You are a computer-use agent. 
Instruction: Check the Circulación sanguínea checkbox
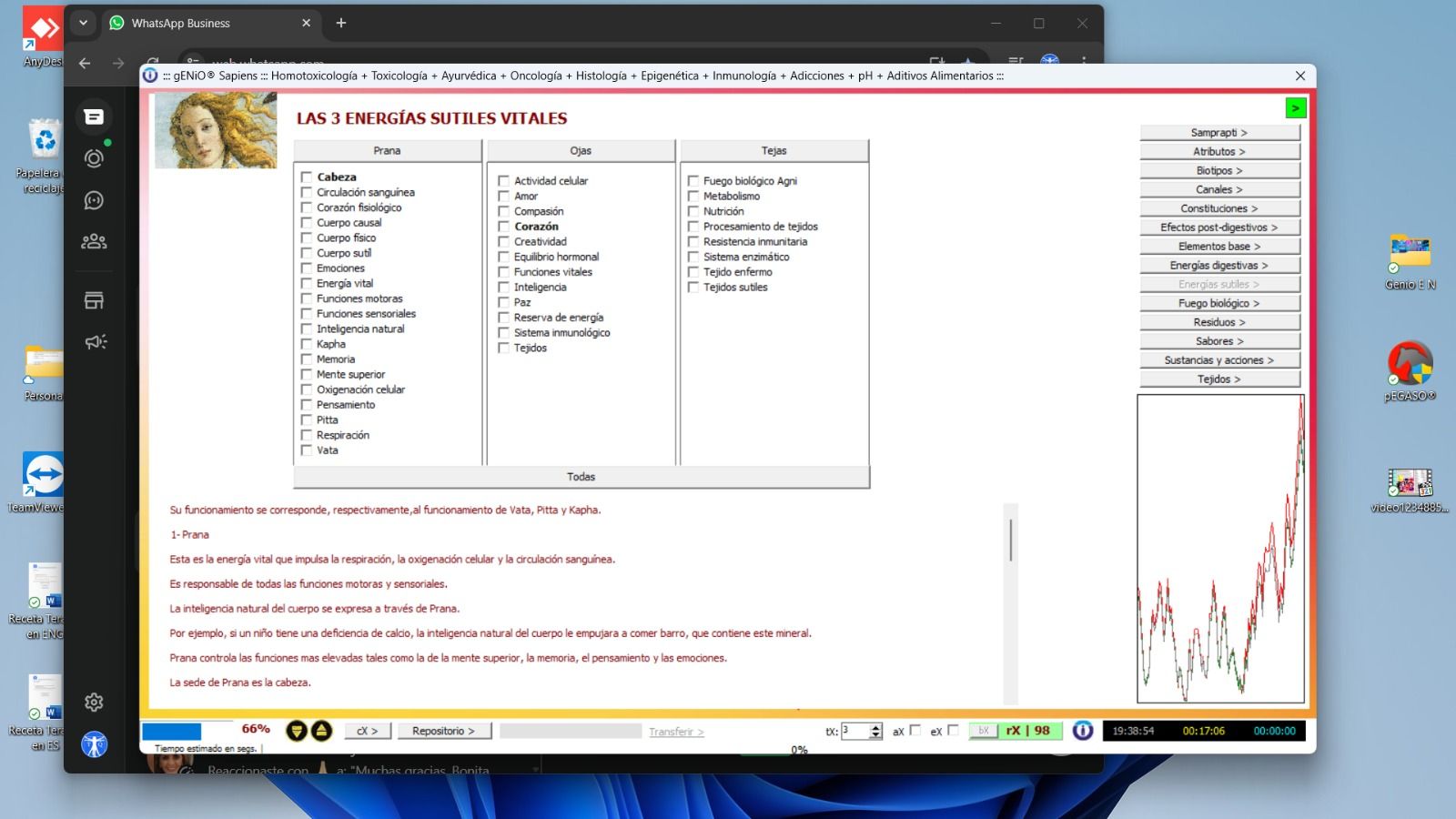coord(307,193)
